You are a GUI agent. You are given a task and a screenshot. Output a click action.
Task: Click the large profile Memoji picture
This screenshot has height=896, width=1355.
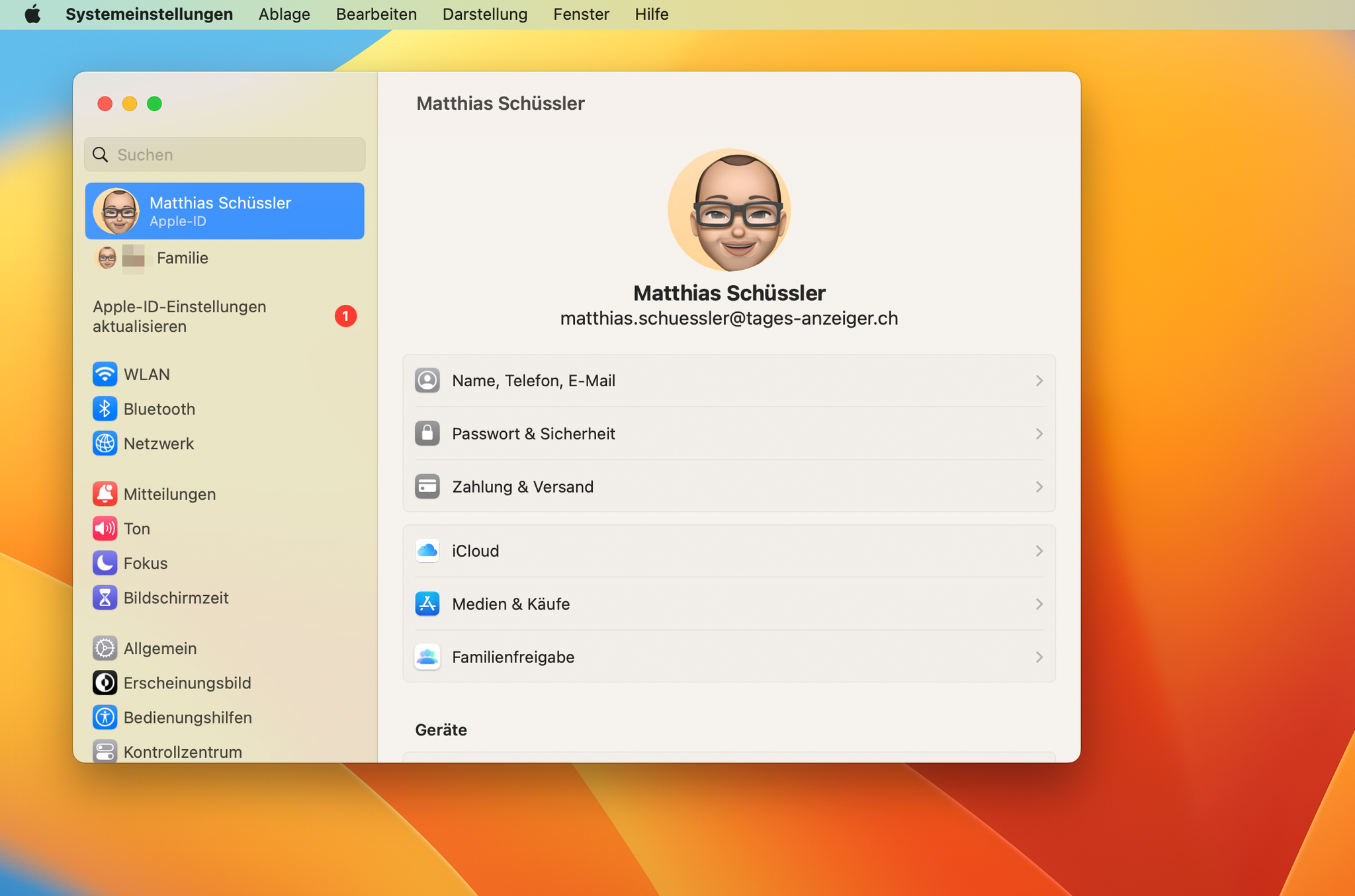tap(729, 210)
